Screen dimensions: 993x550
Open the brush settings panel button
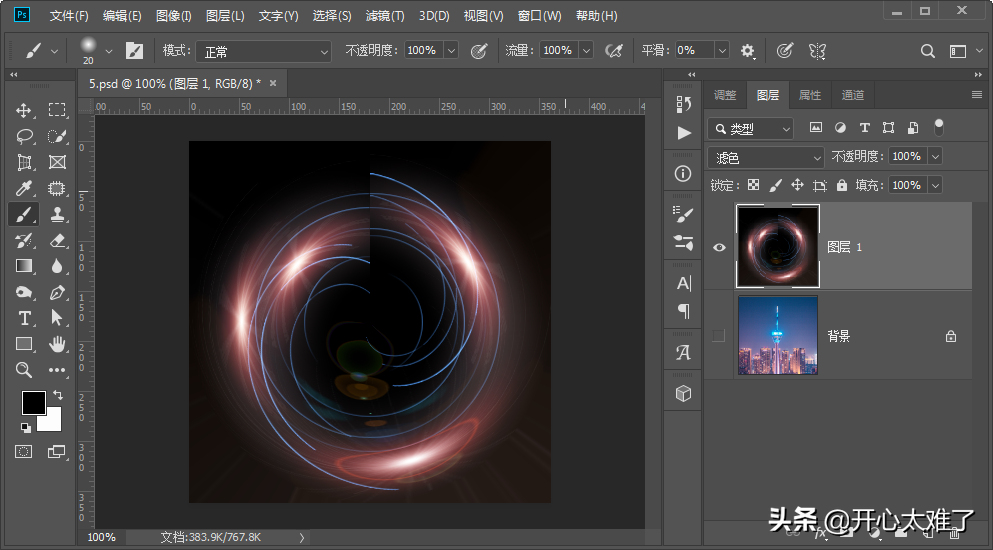(x=134, y=51)
